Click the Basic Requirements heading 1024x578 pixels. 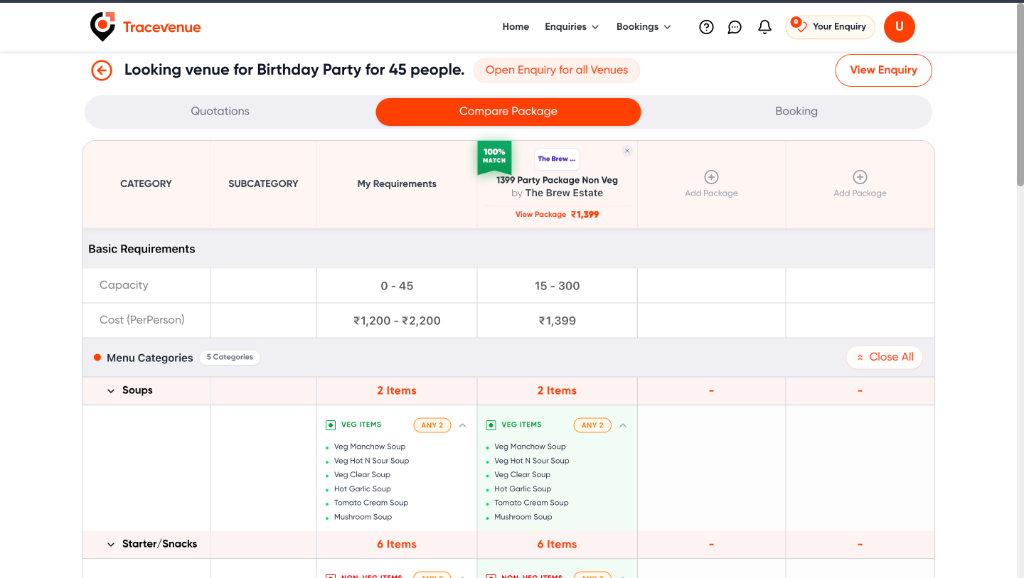[x=142, y=249]
